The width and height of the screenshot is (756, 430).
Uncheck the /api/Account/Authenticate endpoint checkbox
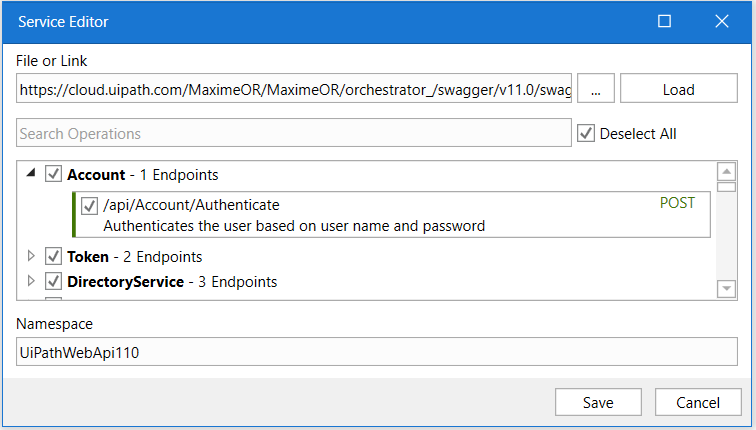pos(89,205)
